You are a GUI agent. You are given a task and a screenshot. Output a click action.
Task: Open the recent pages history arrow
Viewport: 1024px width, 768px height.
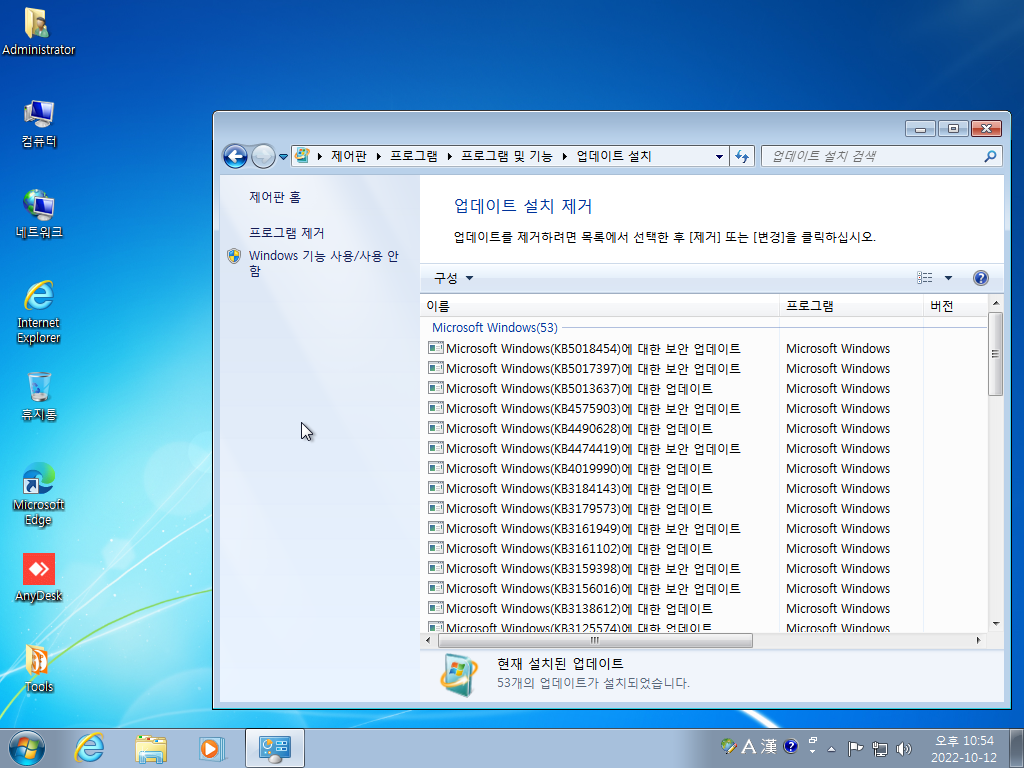click(x=283, y=157)
